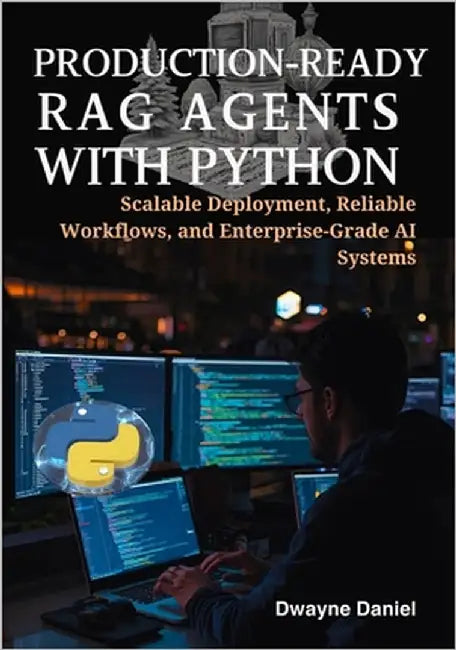Click the subtitle line "Workflows, and Enterprise-Grade AI"

tap(238, 231)
